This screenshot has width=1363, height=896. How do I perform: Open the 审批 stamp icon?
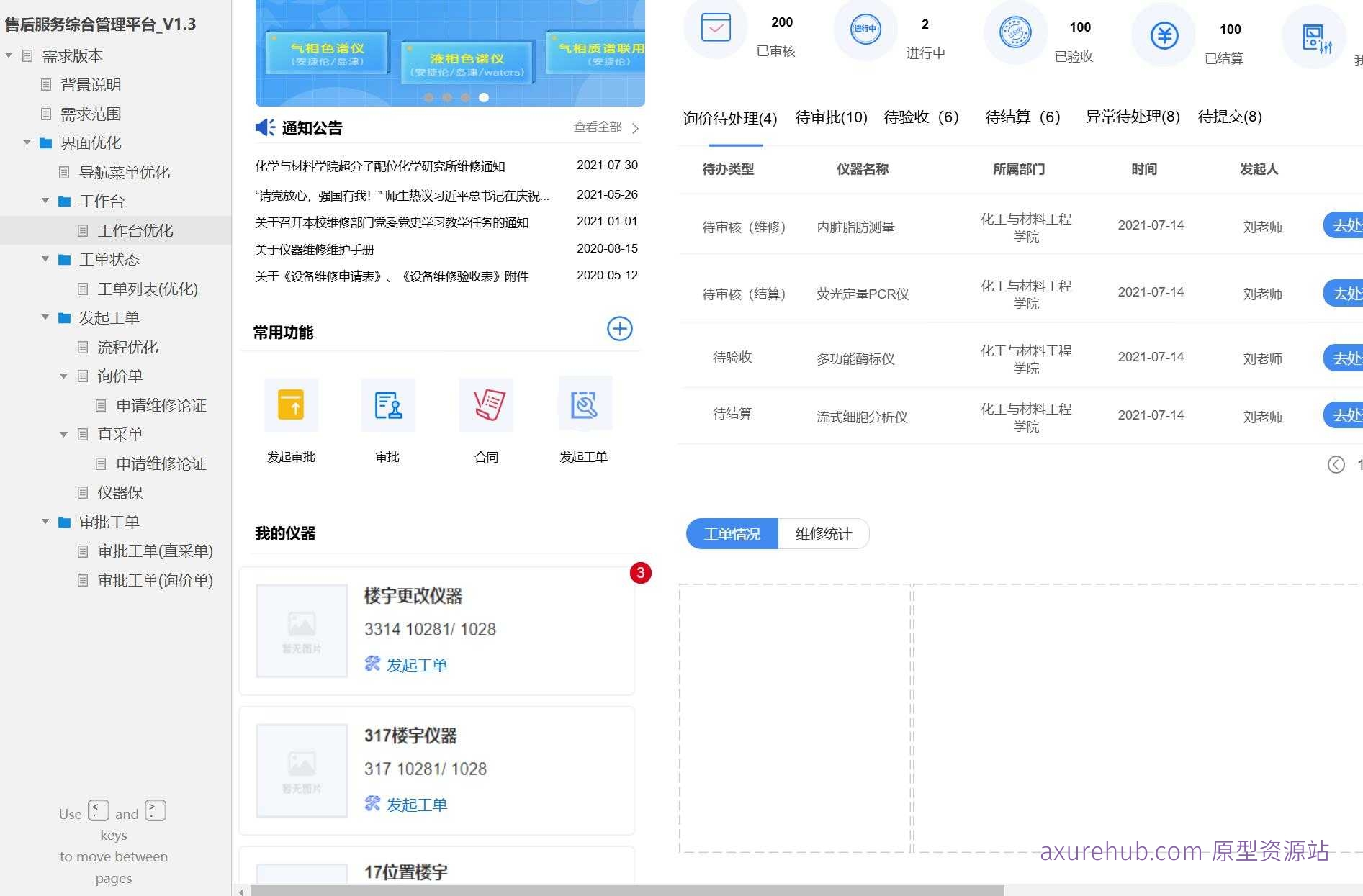click(x=388, y=404)
